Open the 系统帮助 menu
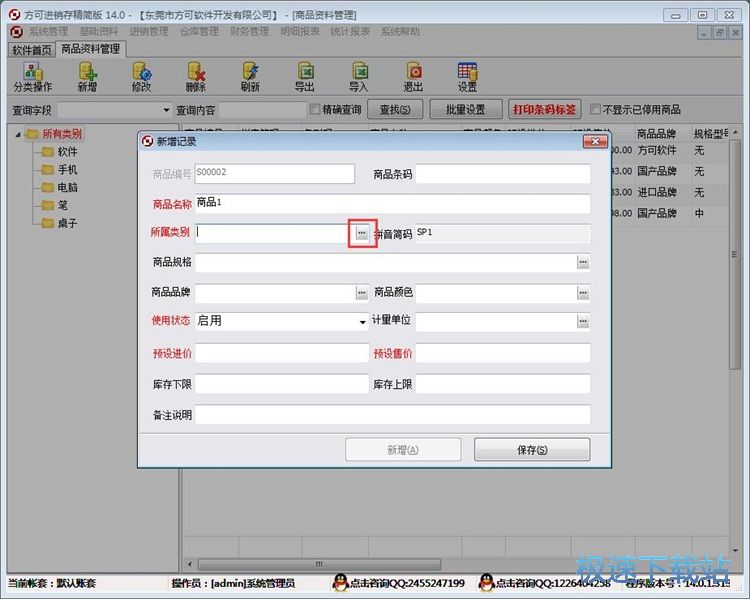Screen dimensions: 750x599 coord(400,32)
